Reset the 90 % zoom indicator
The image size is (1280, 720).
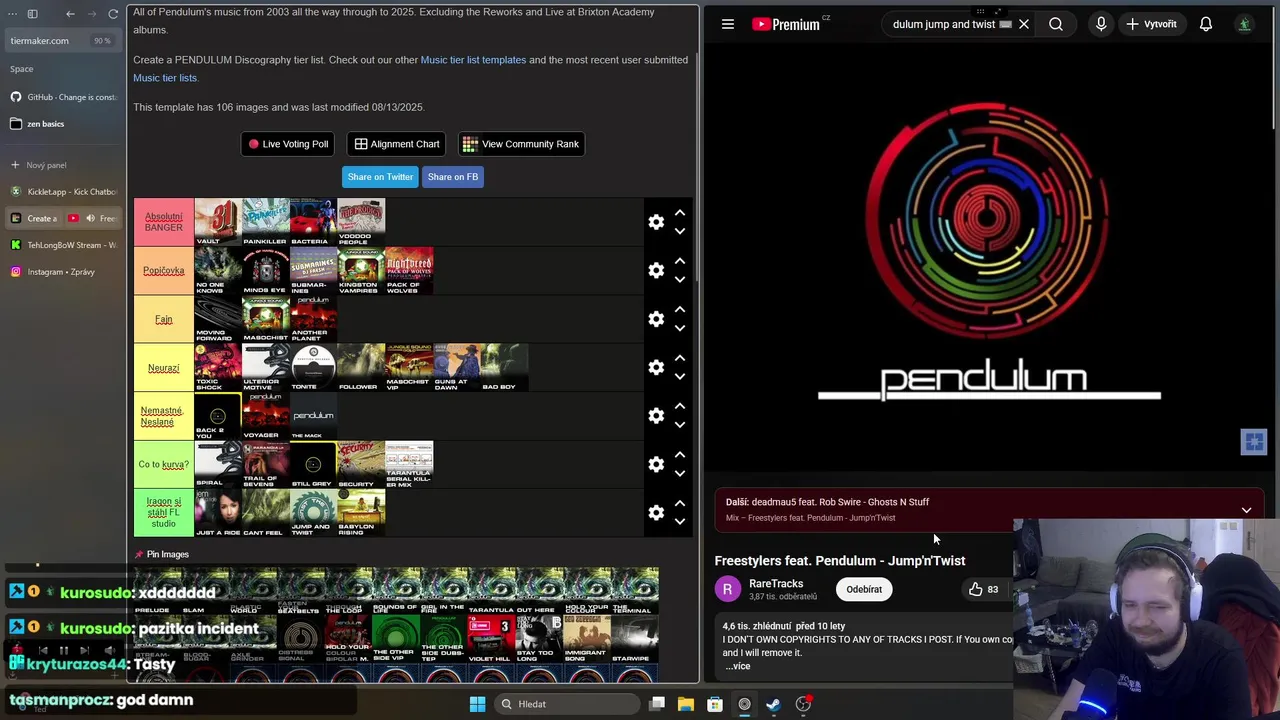tap(102, 41)
